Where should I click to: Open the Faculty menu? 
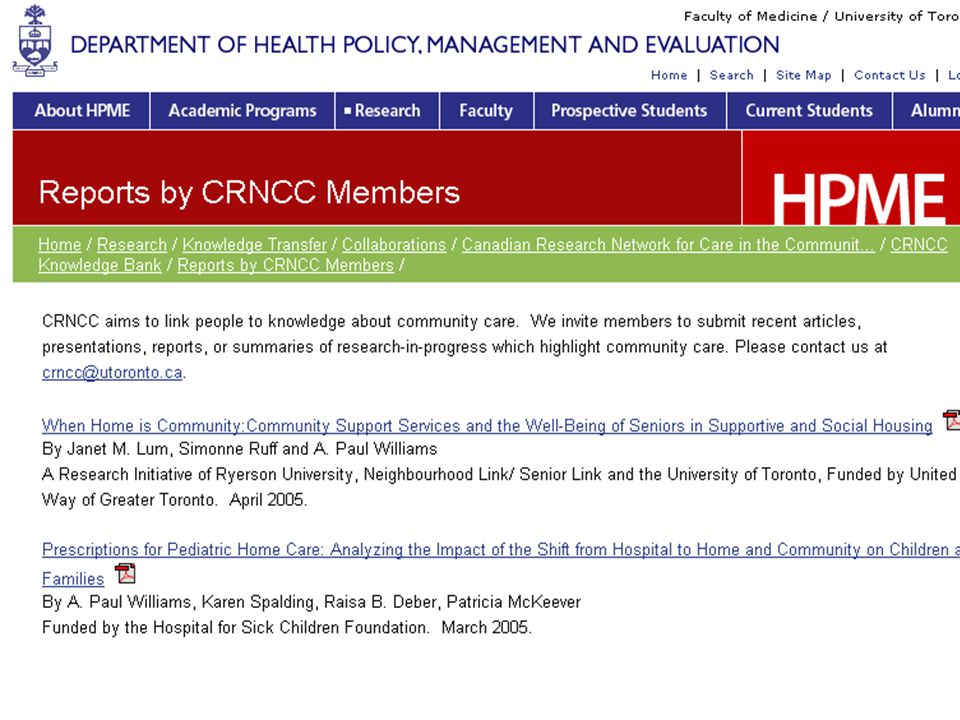[x=487, y=111]
